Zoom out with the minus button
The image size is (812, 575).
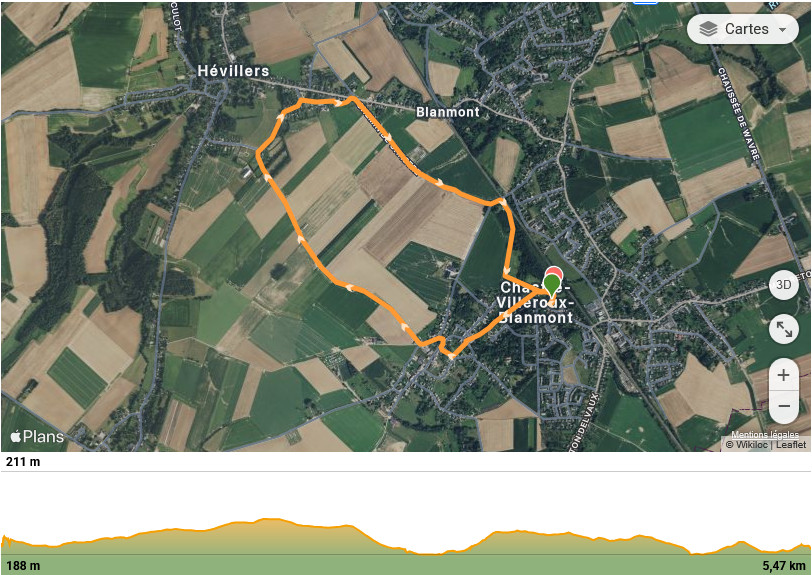tap(784, 406)
